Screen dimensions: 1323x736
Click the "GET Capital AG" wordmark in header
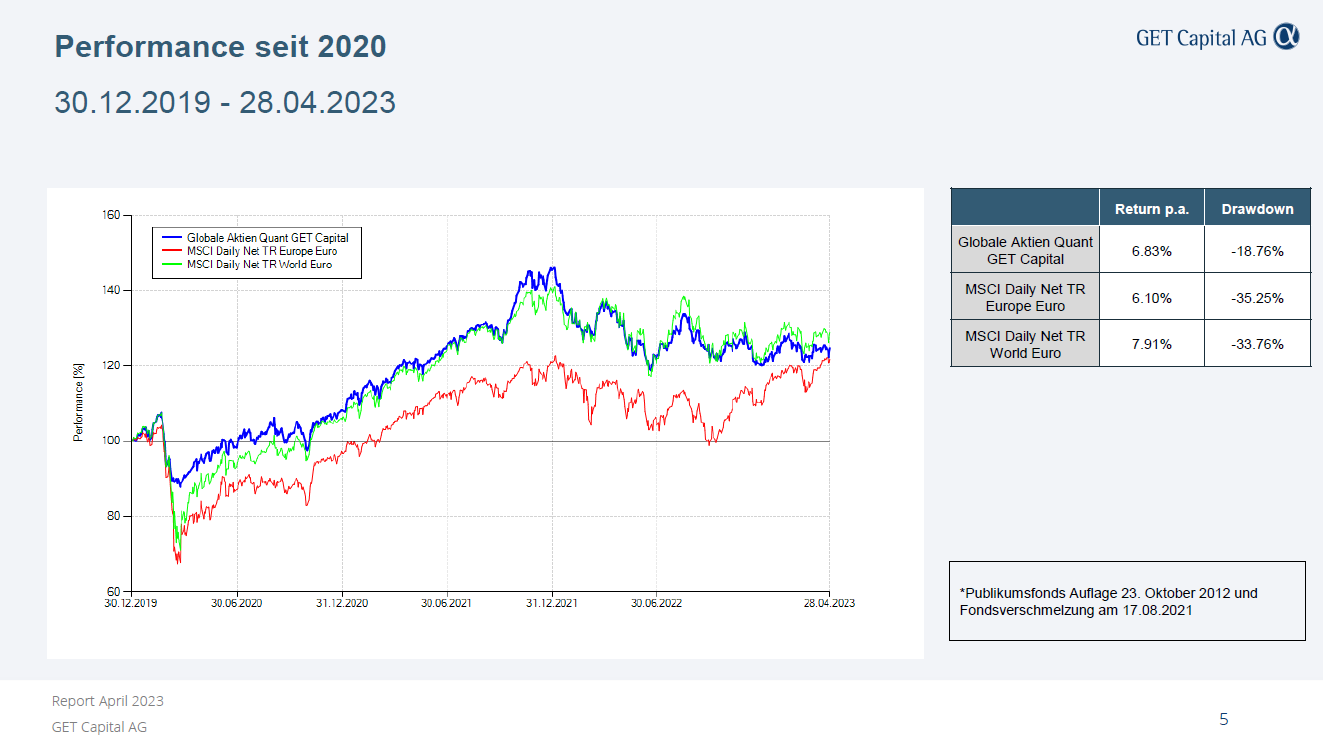(x=1201, y=38)
